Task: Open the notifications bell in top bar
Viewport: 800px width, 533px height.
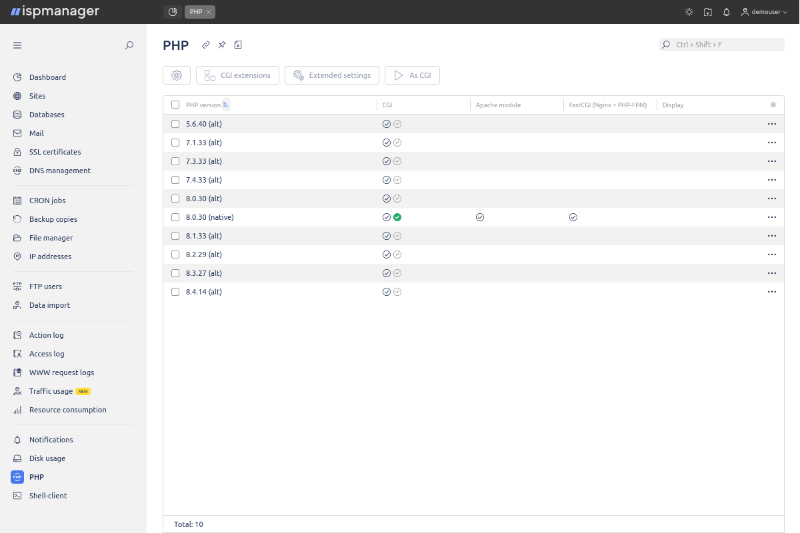Action: click(726, 12)
